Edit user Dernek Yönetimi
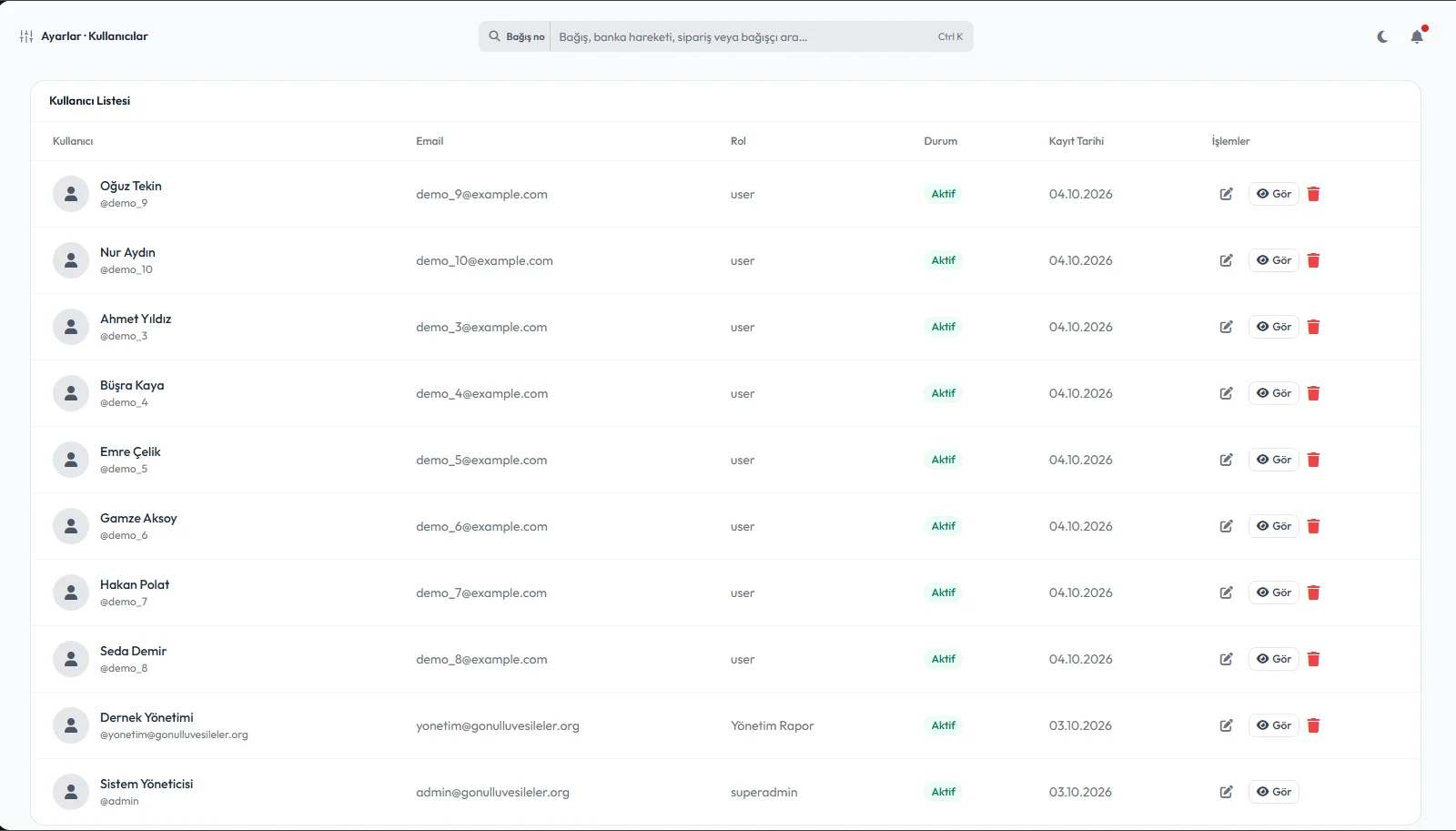Image resolution: width=1456 pixels, height=831 pixels. pyautogui.click(x=1226, y=725)
